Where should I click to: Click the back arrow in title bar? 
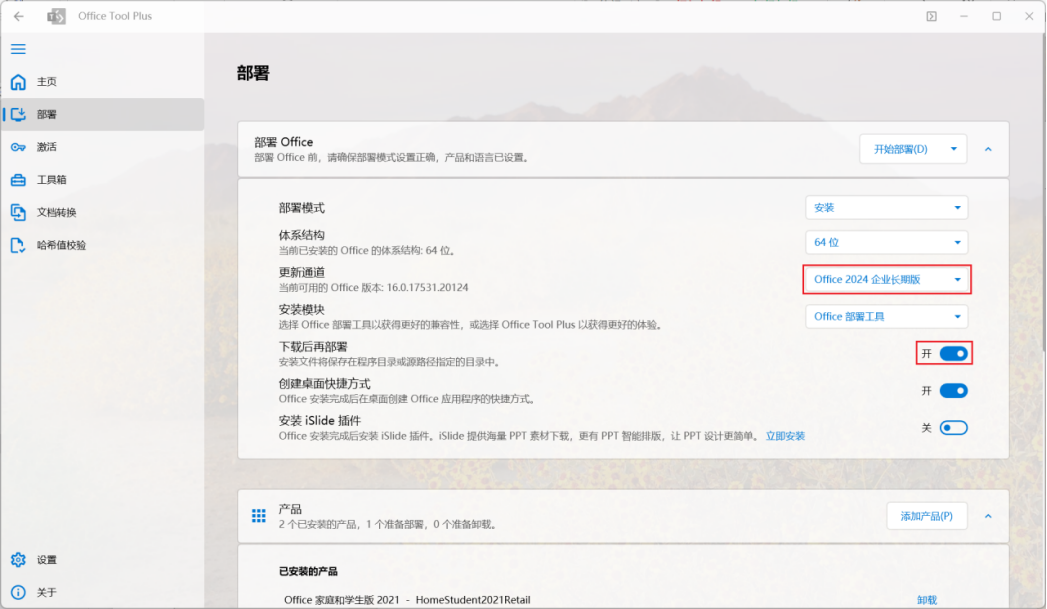coord(19,16)
